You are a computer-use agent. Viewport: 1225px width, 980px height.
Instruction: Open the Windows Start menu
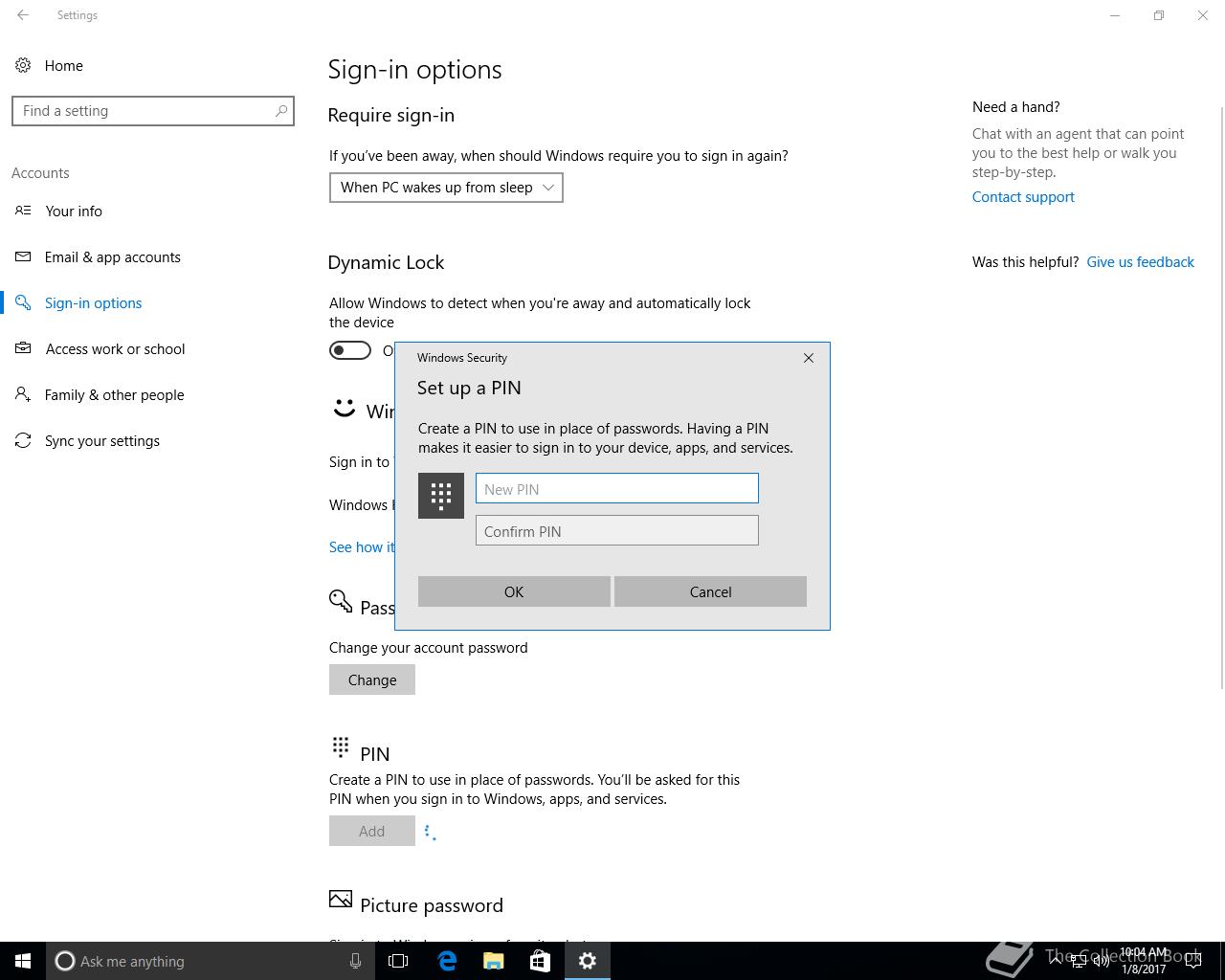(23, 961)
